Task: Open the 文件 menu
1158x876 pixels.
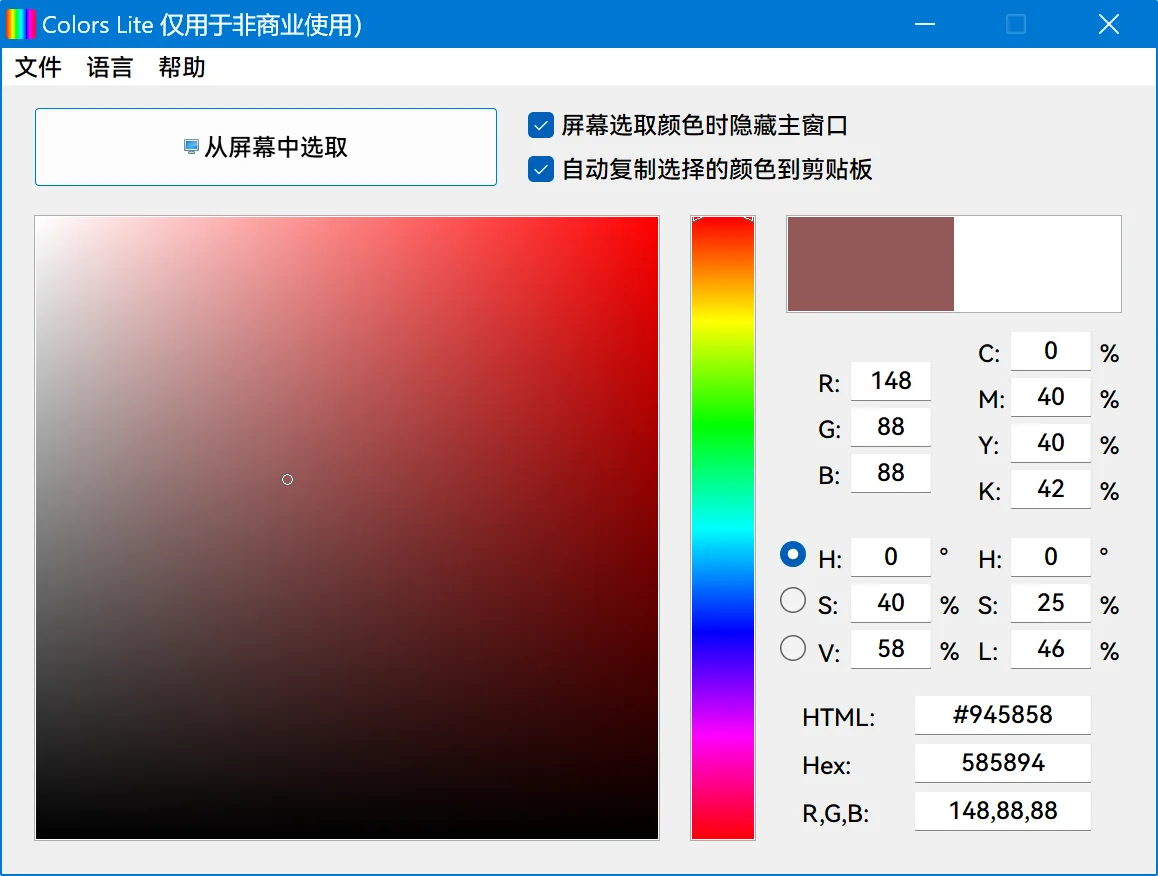Action: (x=37, y=67)
